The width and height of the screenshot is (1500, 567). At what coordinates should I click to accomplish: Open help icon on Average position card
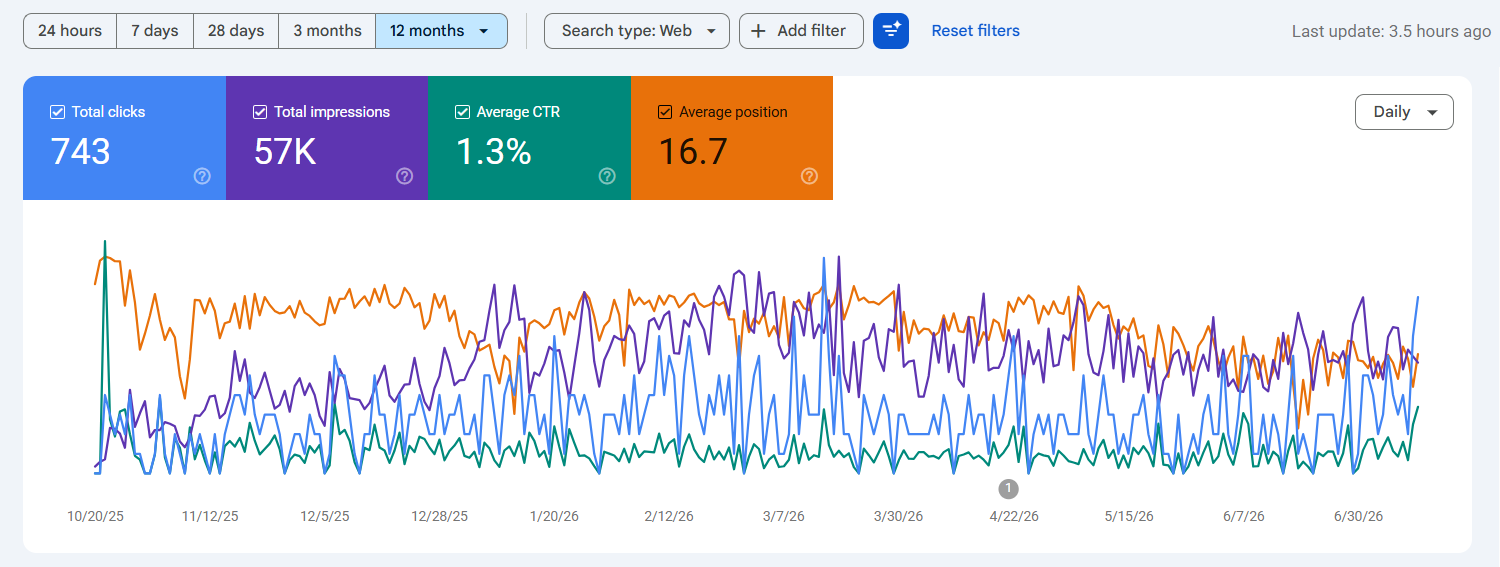(x=809, y=176)
